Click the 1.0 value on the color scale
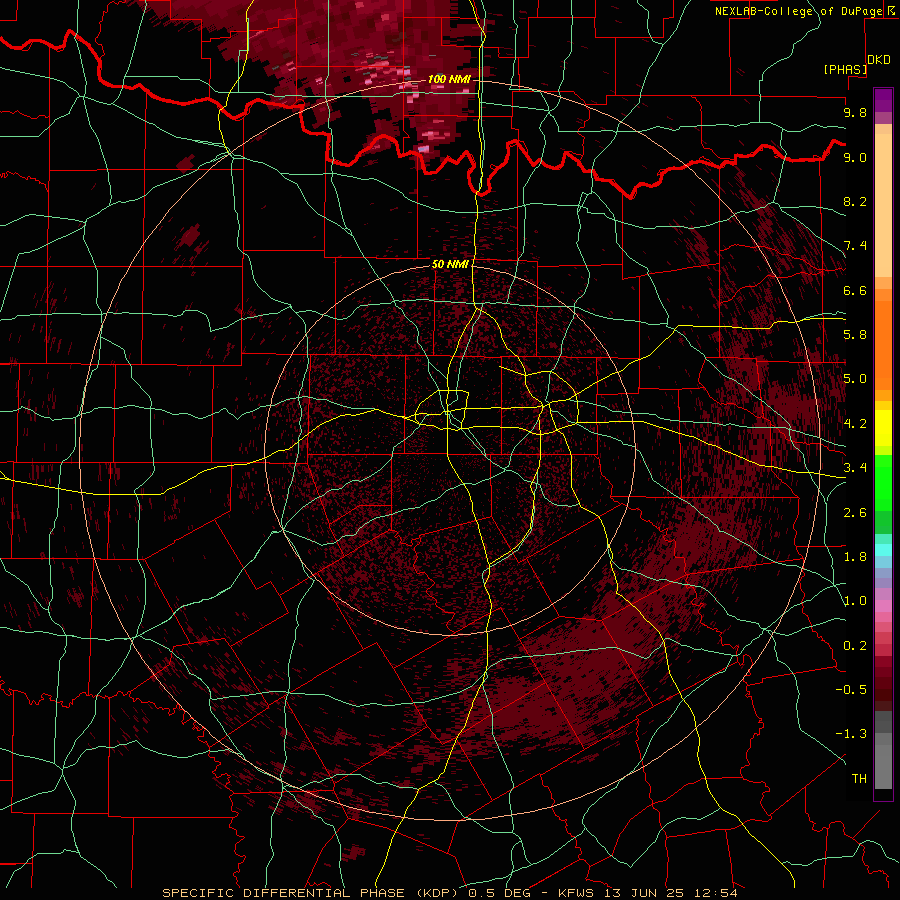This screenshot has height=900, width=900. click(855, 601)
